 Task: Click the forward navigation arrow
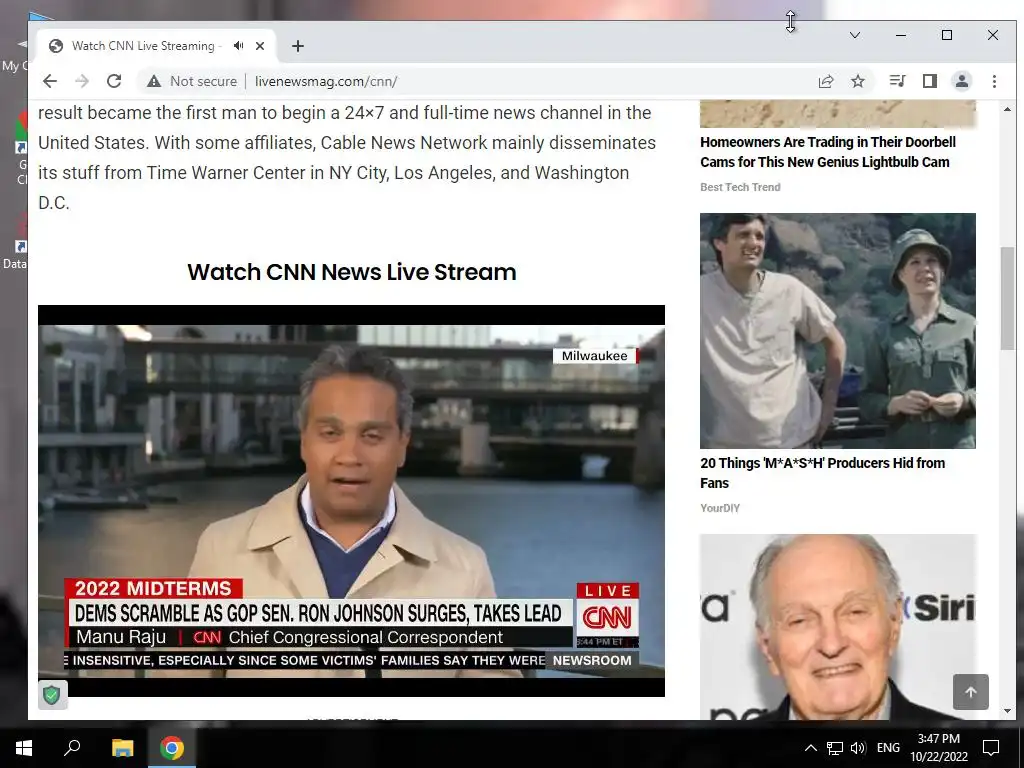pos(82,81)
